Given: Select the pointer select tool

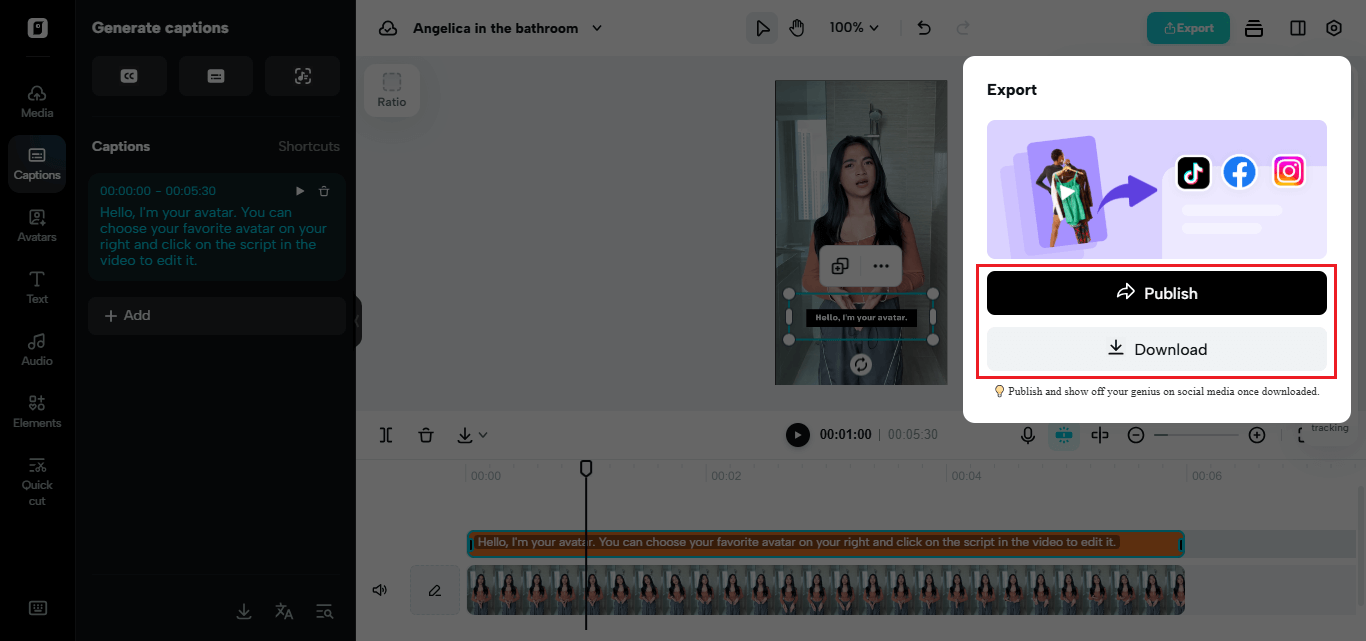Looking at the screenshot, I should [x=762, y=28].
